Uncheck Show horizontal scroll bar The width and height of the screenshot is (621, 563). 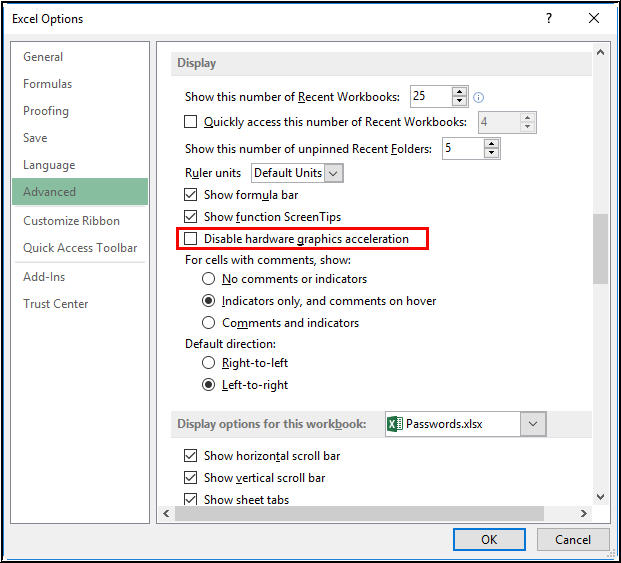pyautogui.click(x=190, y=456)
